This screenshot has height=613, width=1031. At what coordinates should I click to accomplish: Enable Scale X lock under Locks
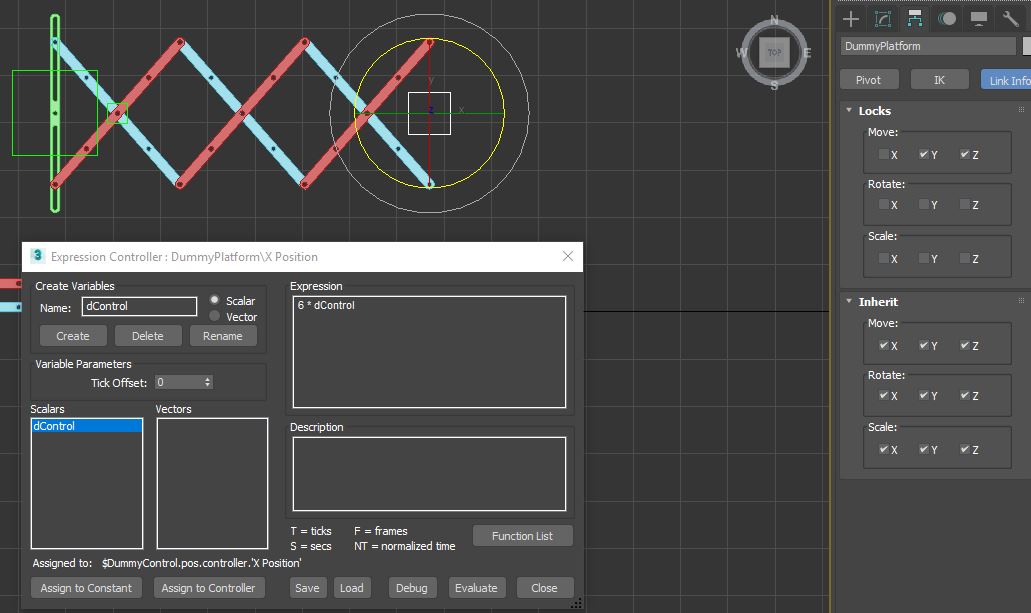click(x=884, y=258)
